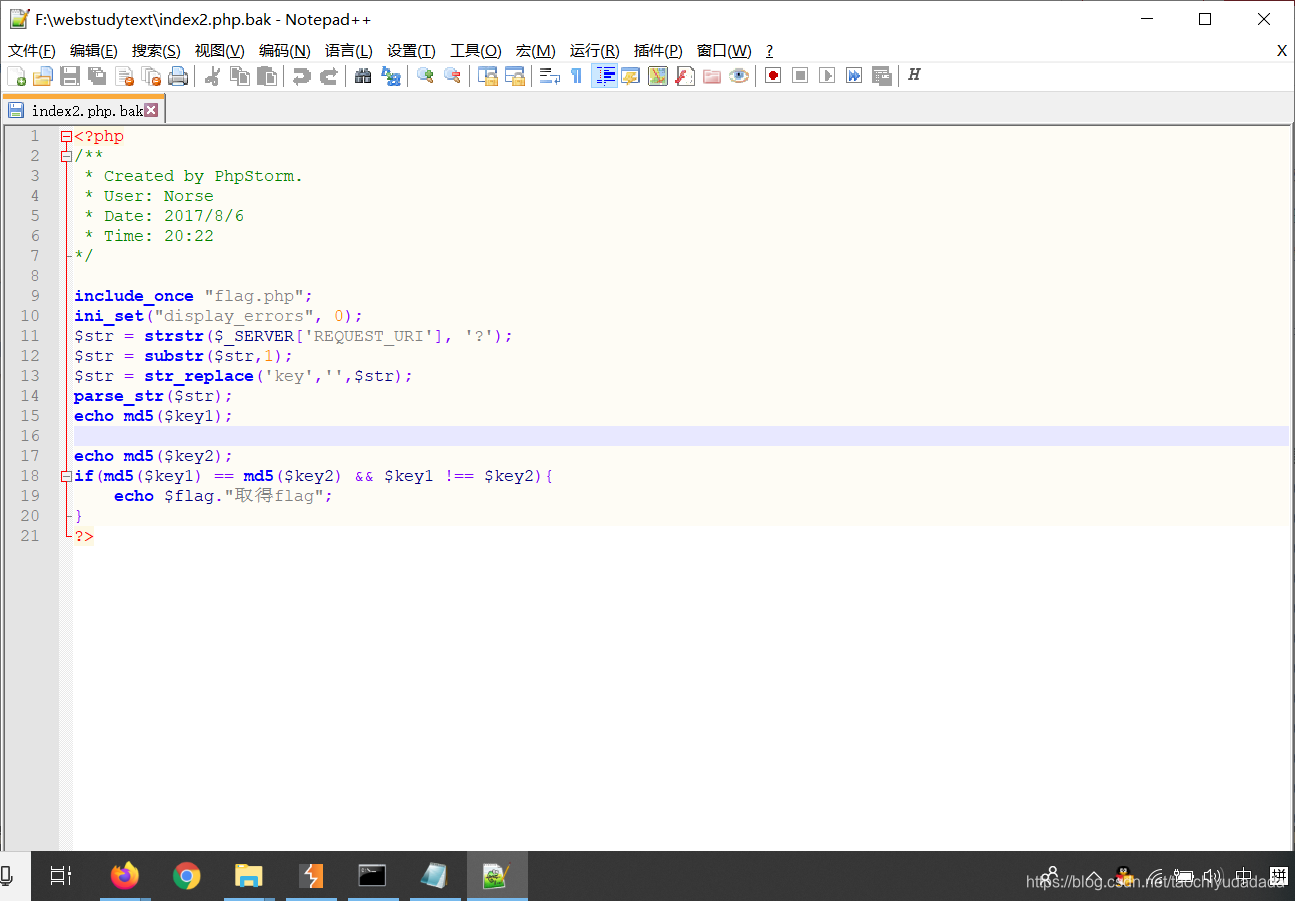Screen dimensions: 1295x901
Task: Click the Close file toolbar icon
Action: pyautogui.click(x=124, y=76)
